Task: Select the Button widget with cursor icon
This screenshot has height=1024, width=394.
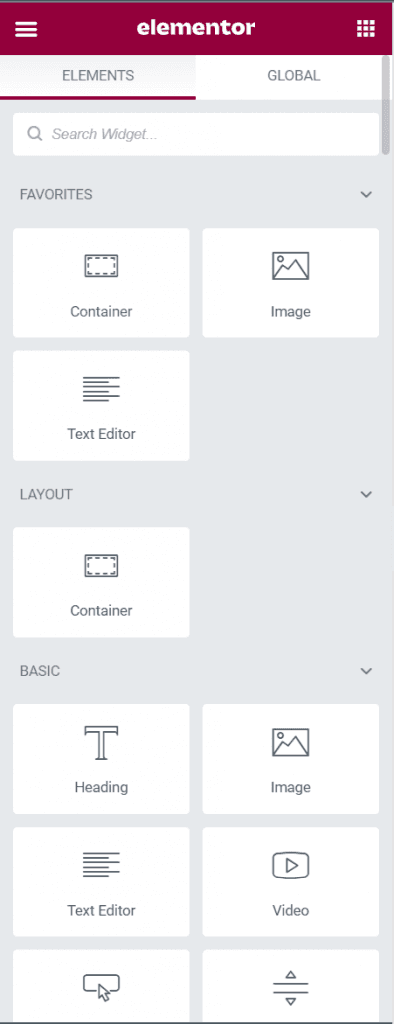Action: tap(101, 986)
